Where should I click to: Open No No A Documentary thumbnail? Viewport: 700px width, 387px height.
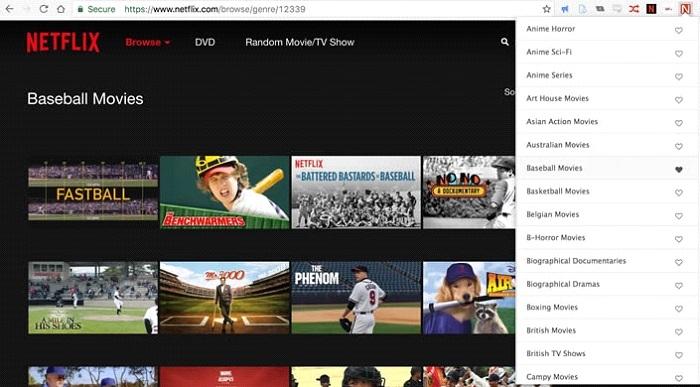click(x=469, y=192)
